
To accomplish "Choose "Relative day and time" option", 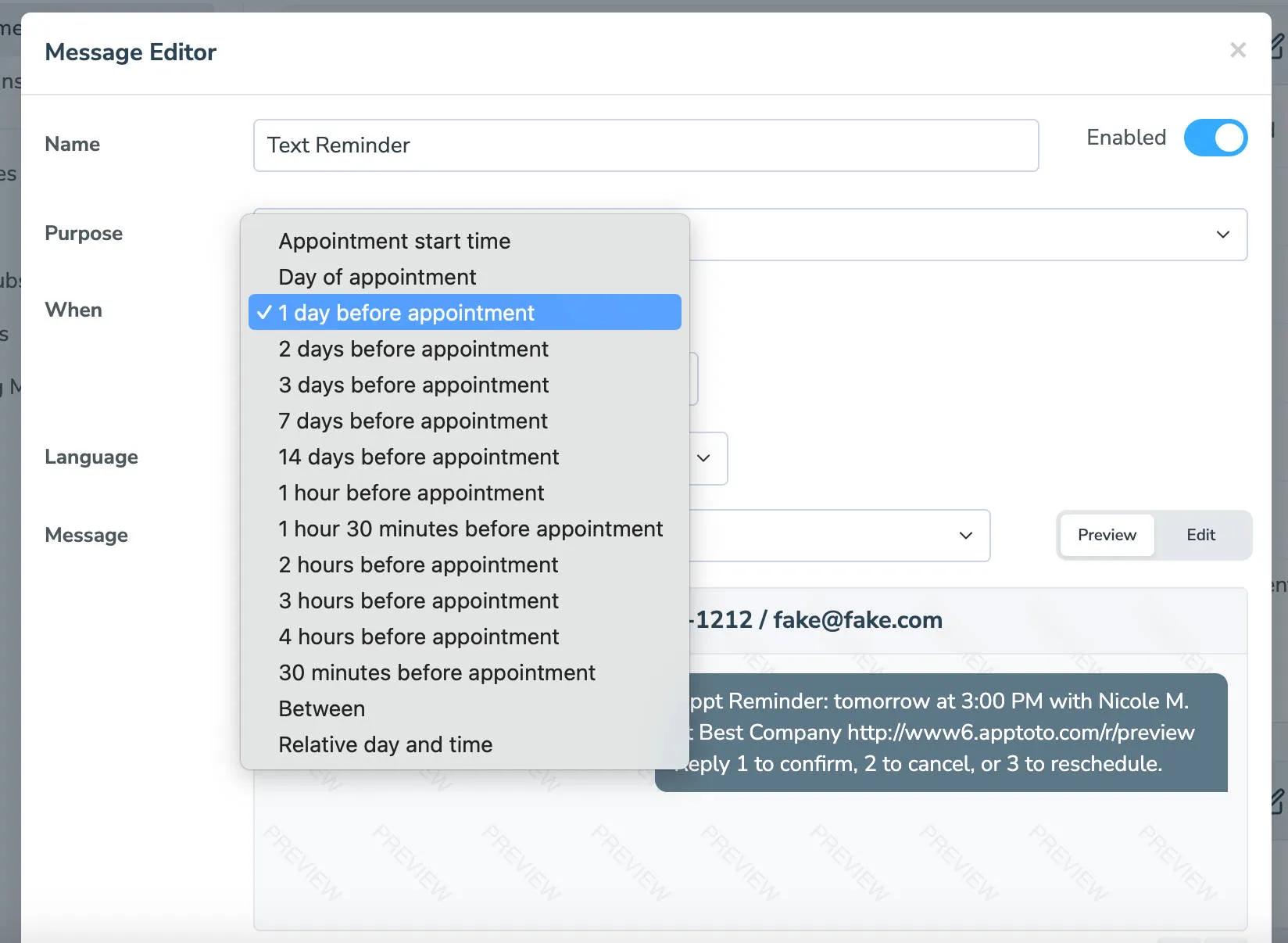I will pos(385,744).
